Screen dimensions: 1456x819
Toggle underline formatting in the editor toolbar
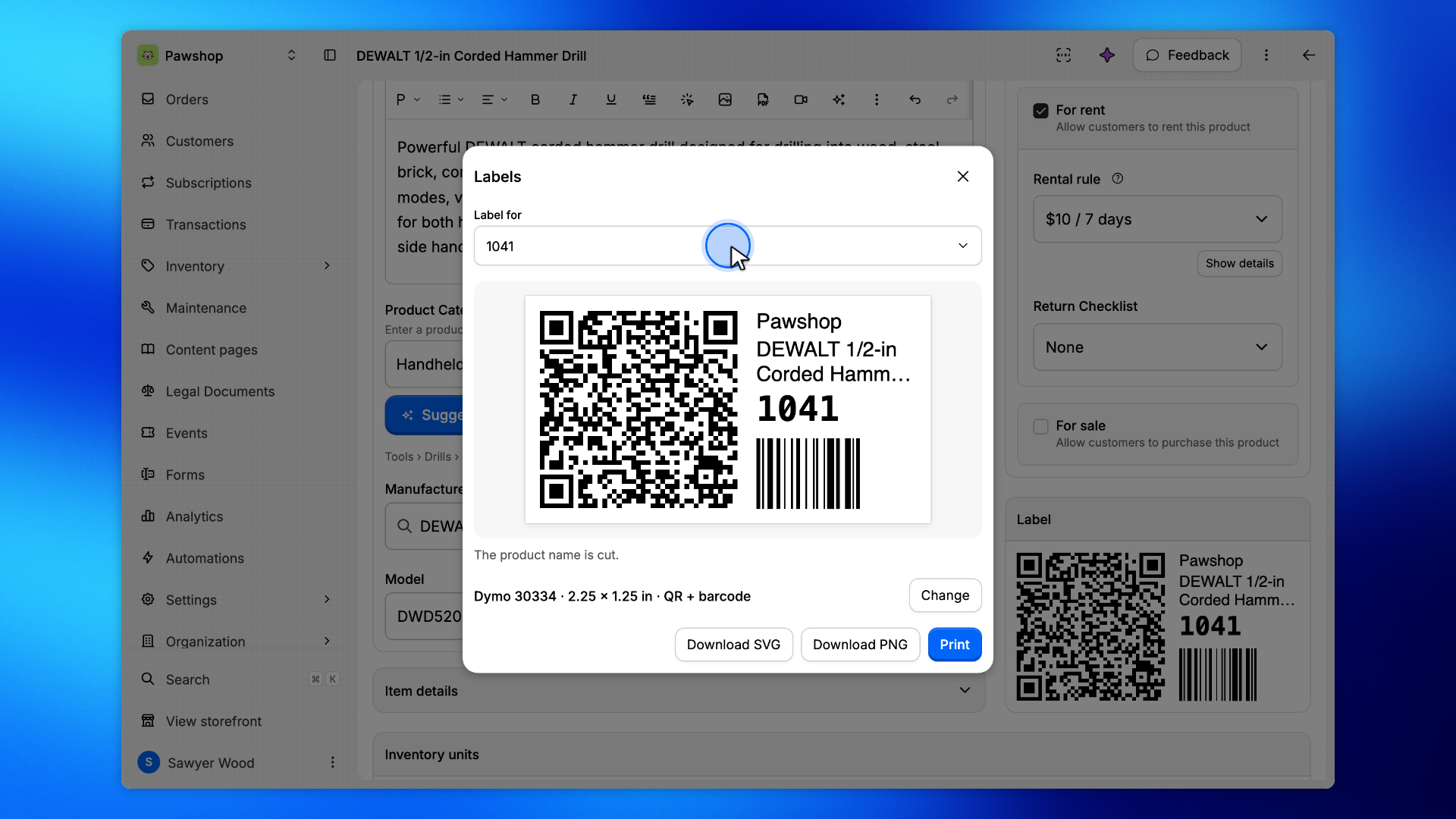(x=611, y=99)
